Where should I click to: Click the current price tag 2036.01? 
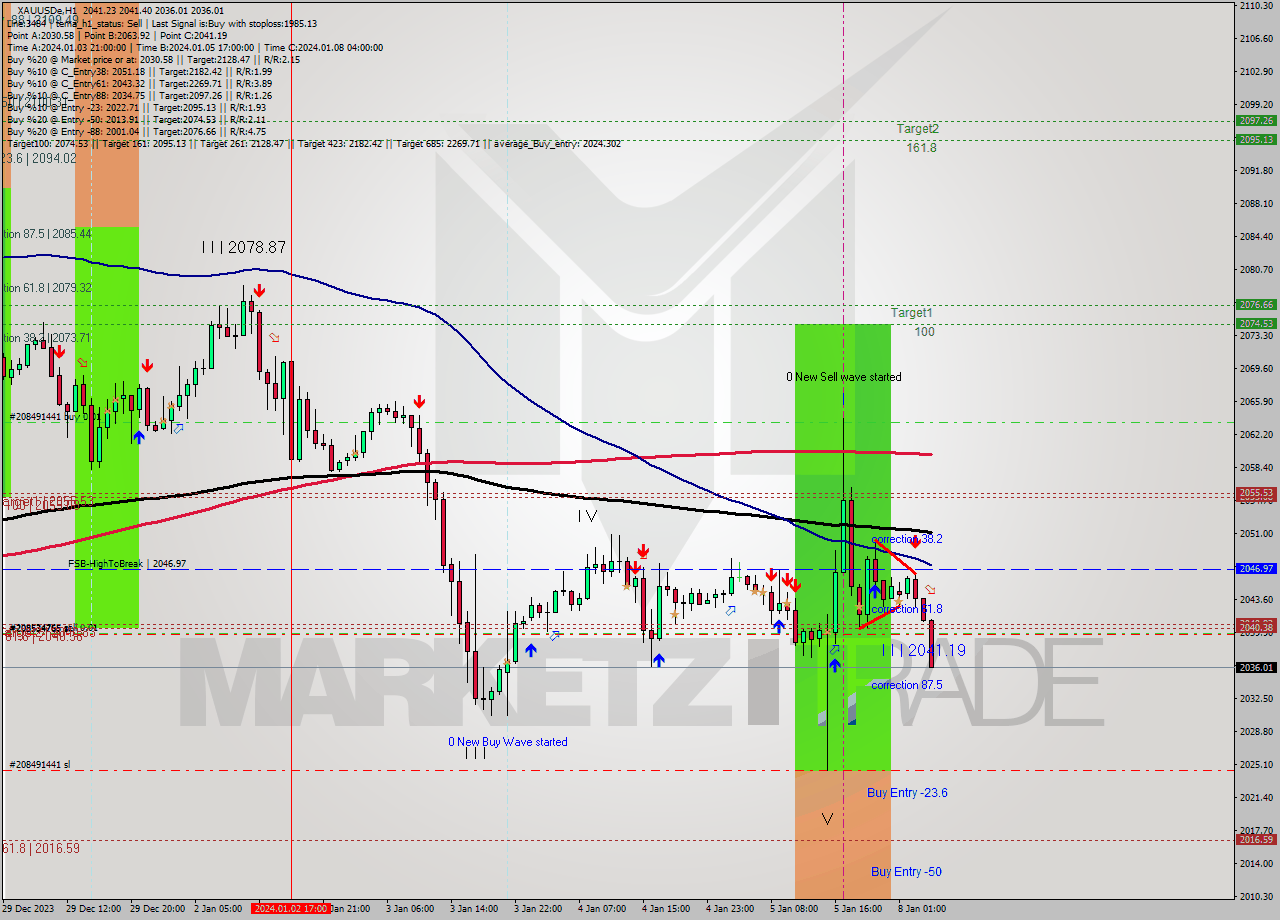(x=1256, y=667)
